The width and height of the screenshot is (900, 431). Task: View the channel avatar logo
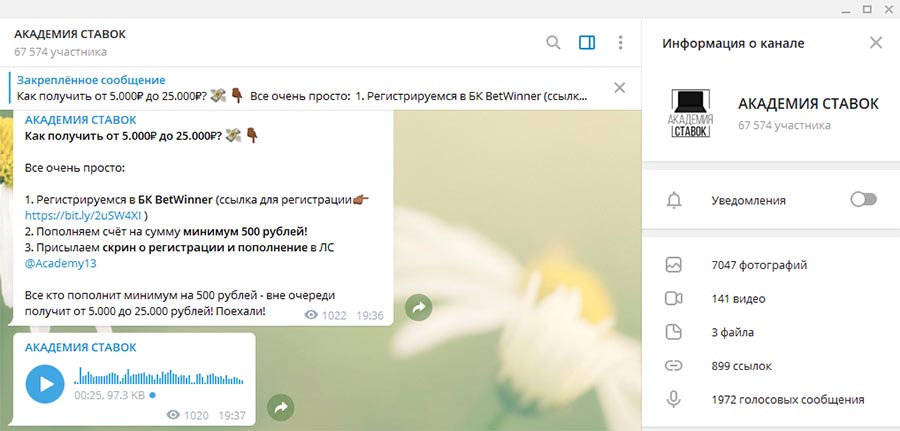(x=692, y=113)
